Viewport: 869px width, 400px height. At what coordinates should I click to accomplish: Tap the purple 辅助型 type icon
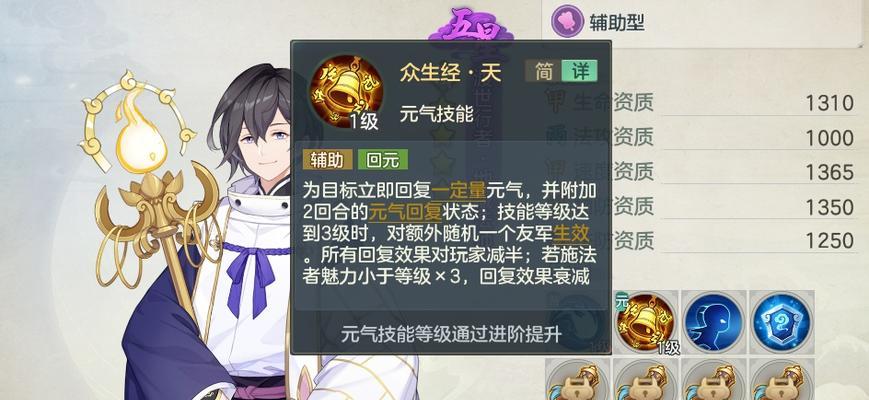click(568, 22)
